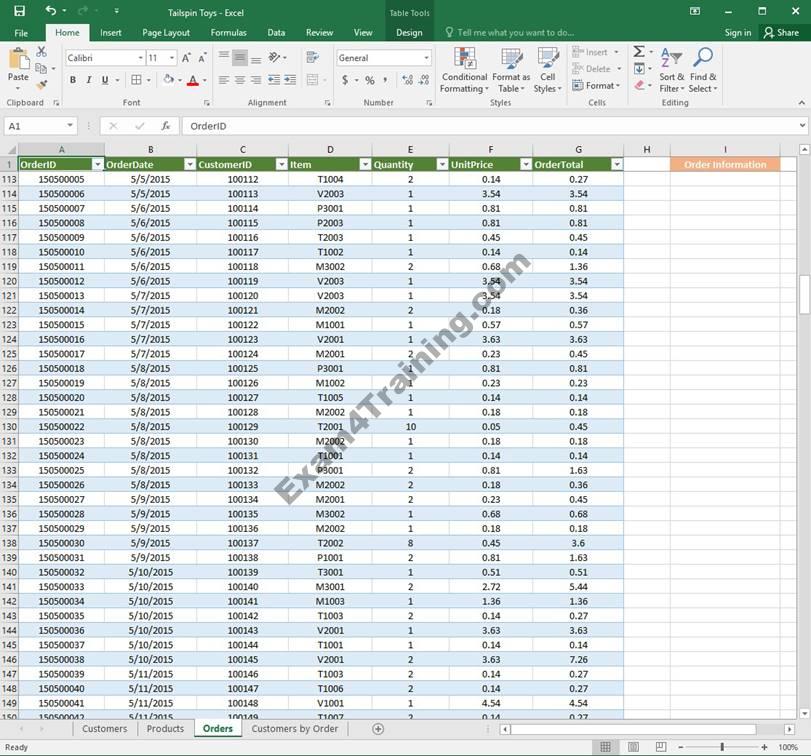Click the Save icon in title bar
This screenshot has width=811, height=756.
[19, 11]
